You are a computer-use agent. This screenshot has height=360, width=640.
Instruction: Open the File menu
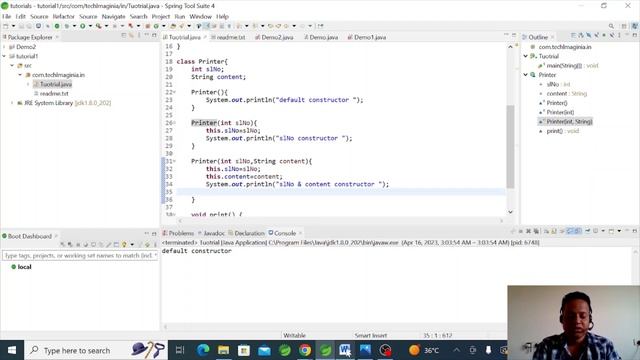pos(7,16)
